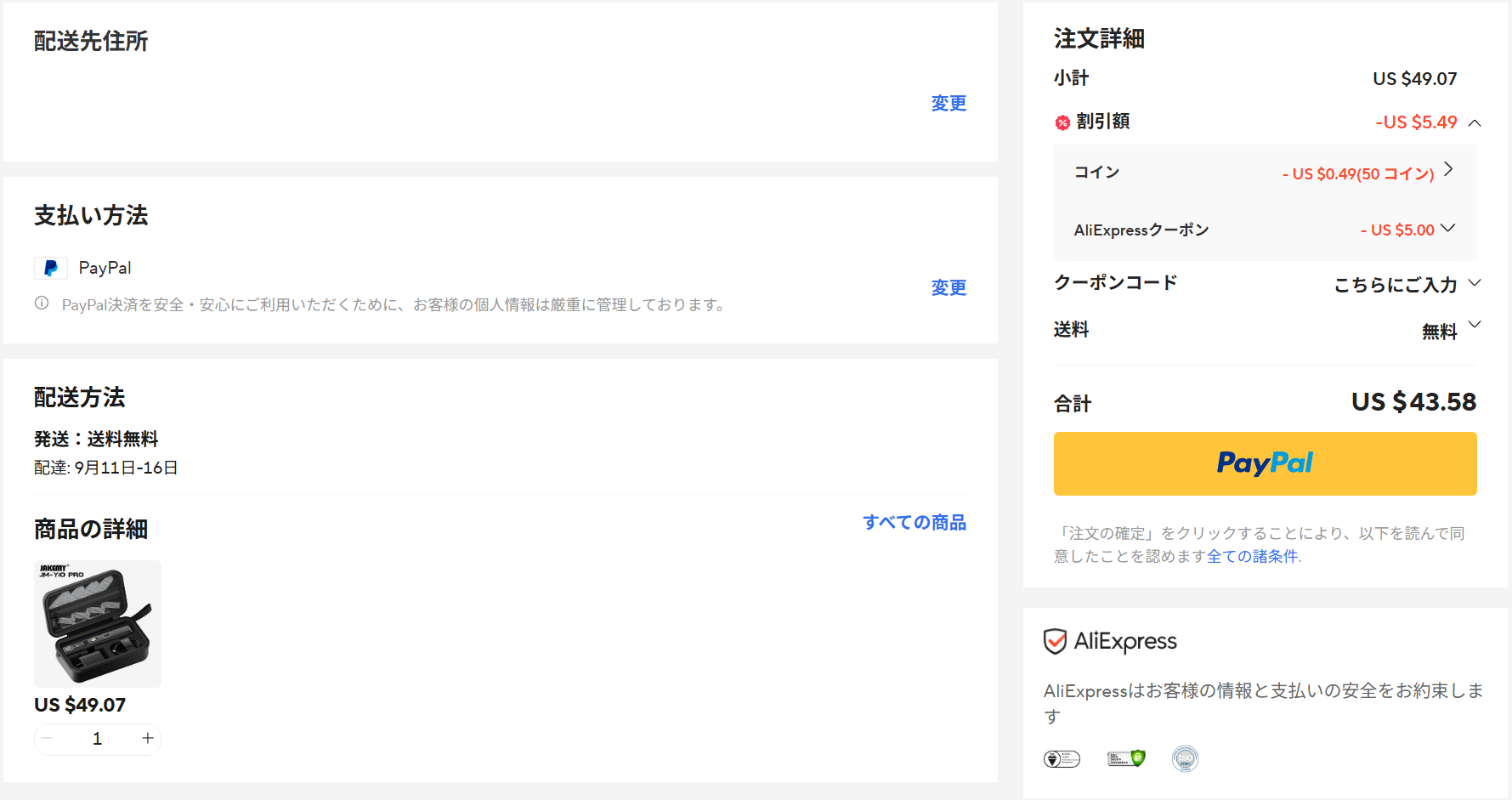Click the info icon beside PayPal security notice
The image size is (1512, 800).
[42, 304]
